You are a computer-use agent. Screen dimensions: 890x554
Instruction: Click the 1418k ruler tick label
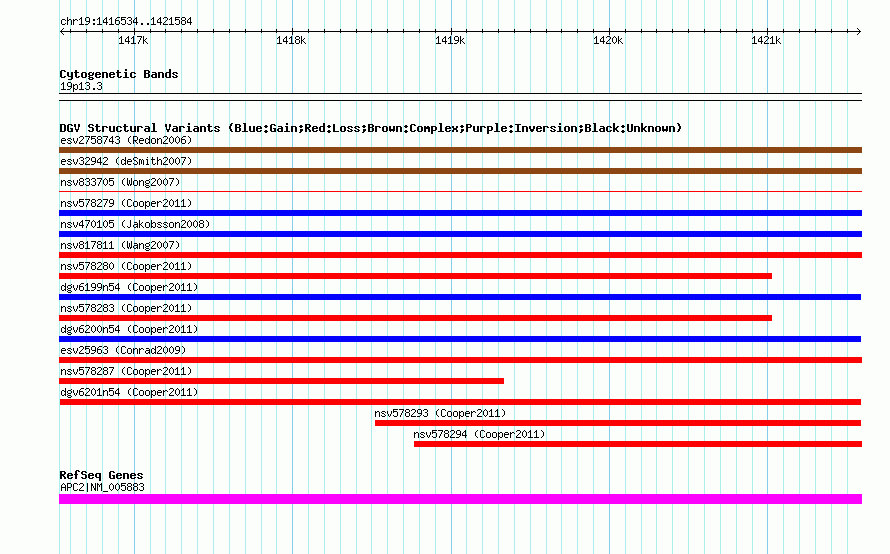click(291, 40)
